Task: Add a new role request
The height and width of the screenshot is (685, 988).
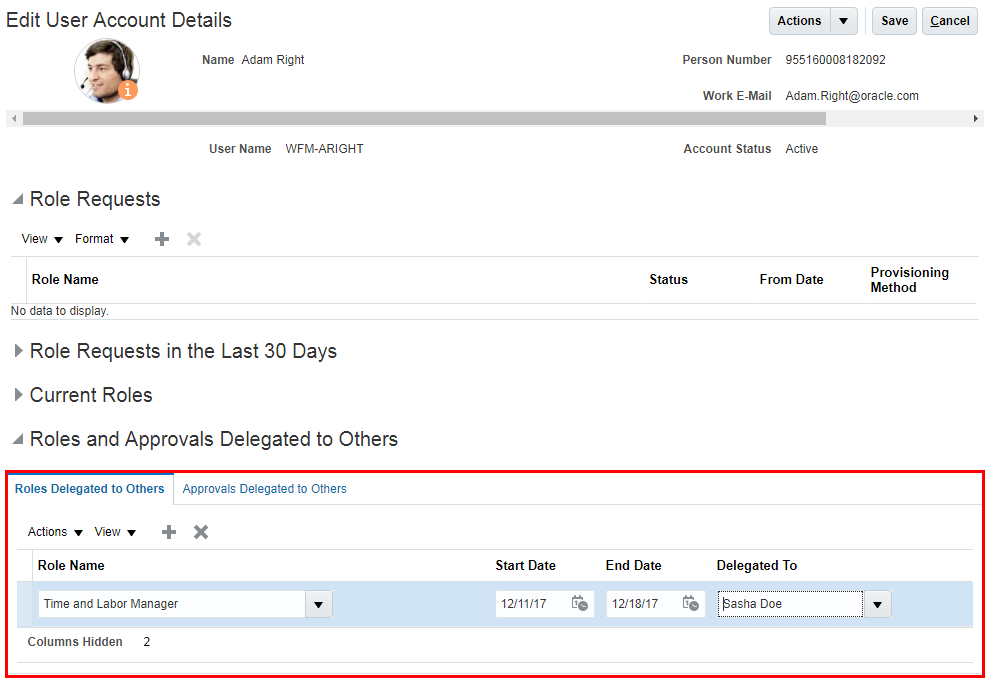Action: [161, 238]
